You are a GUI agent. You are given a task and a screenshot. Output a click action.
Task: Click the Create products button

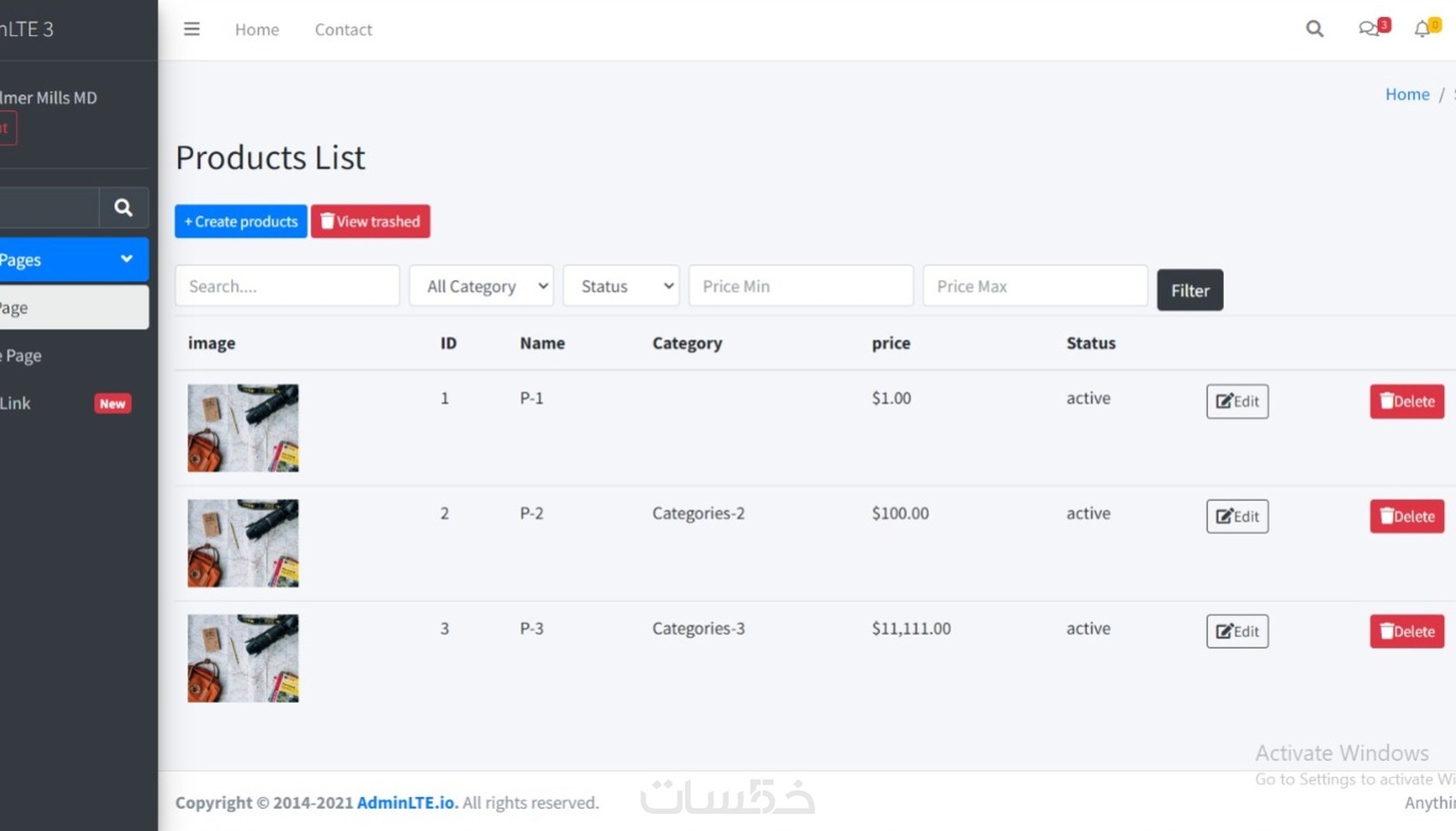pyautogui.click(x=241, y=221)
